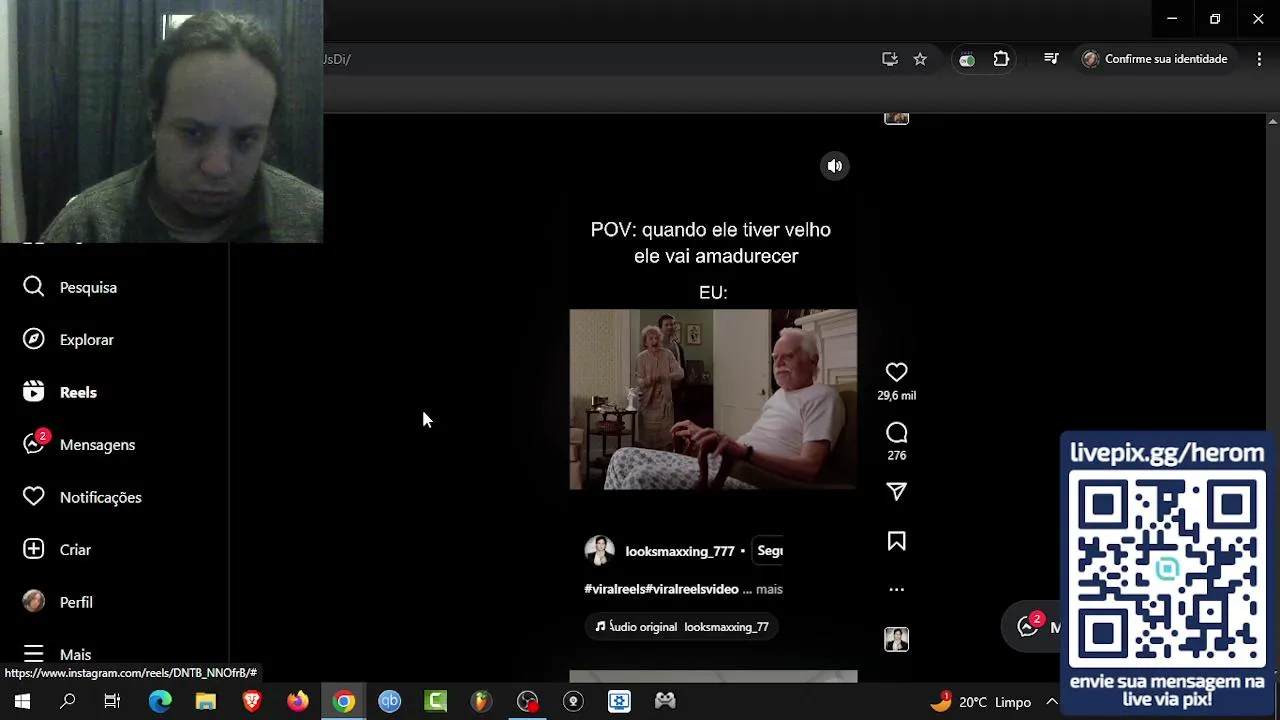Launch Microsoft Edge from taskbar
1280x720 pixels.
point(160,702)
